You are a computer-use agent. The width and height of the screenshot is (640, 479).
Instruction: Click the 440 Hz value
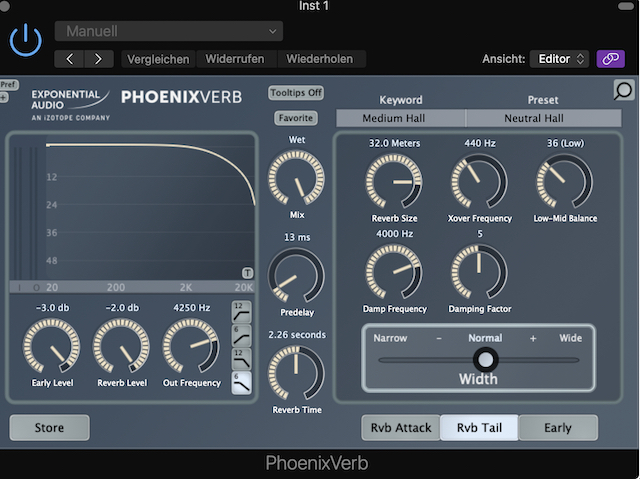tap(480, 143)
